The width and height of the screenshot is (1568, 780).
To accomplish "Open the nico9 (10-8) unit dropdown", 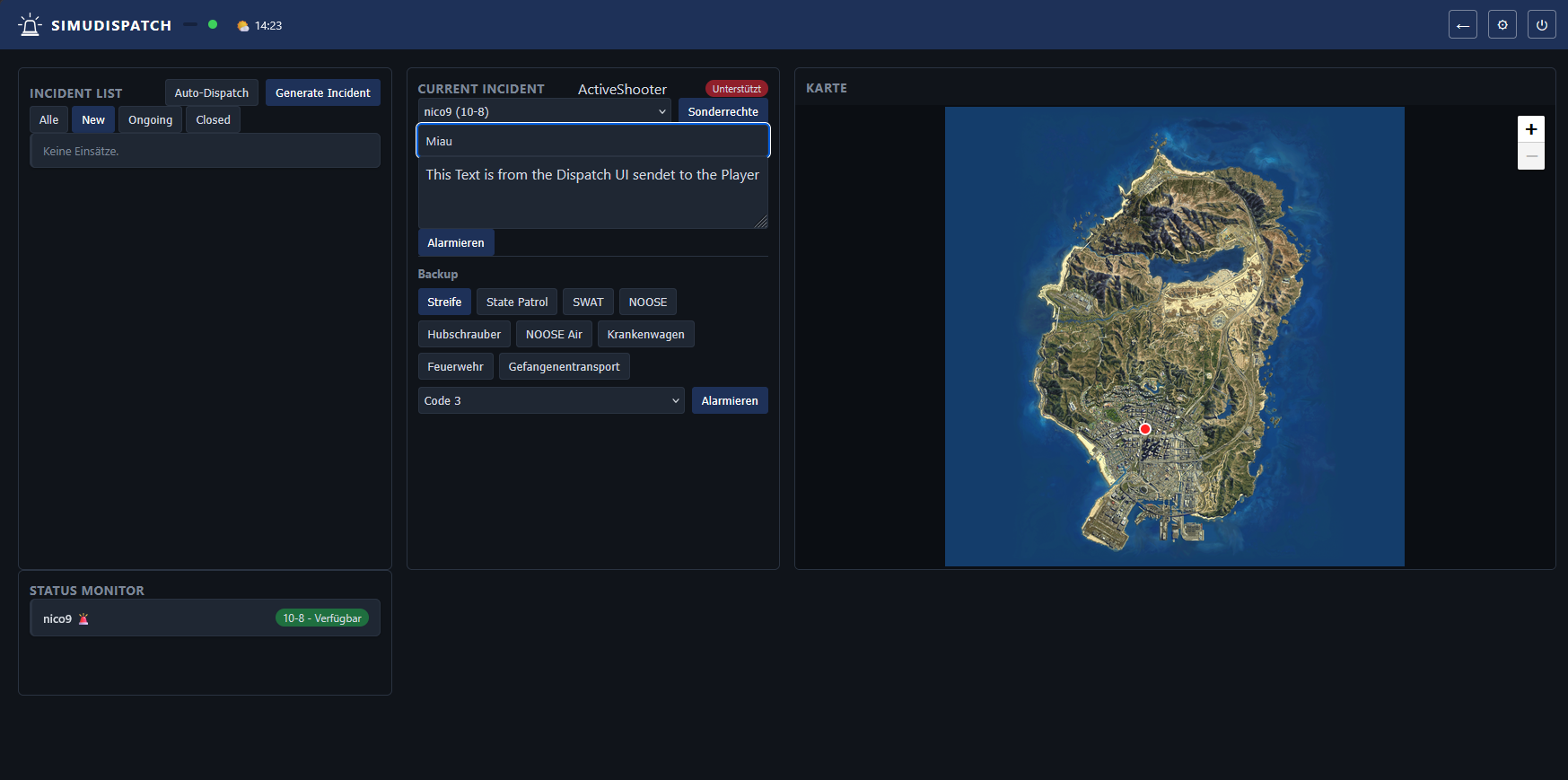I will tap(545, 111).
